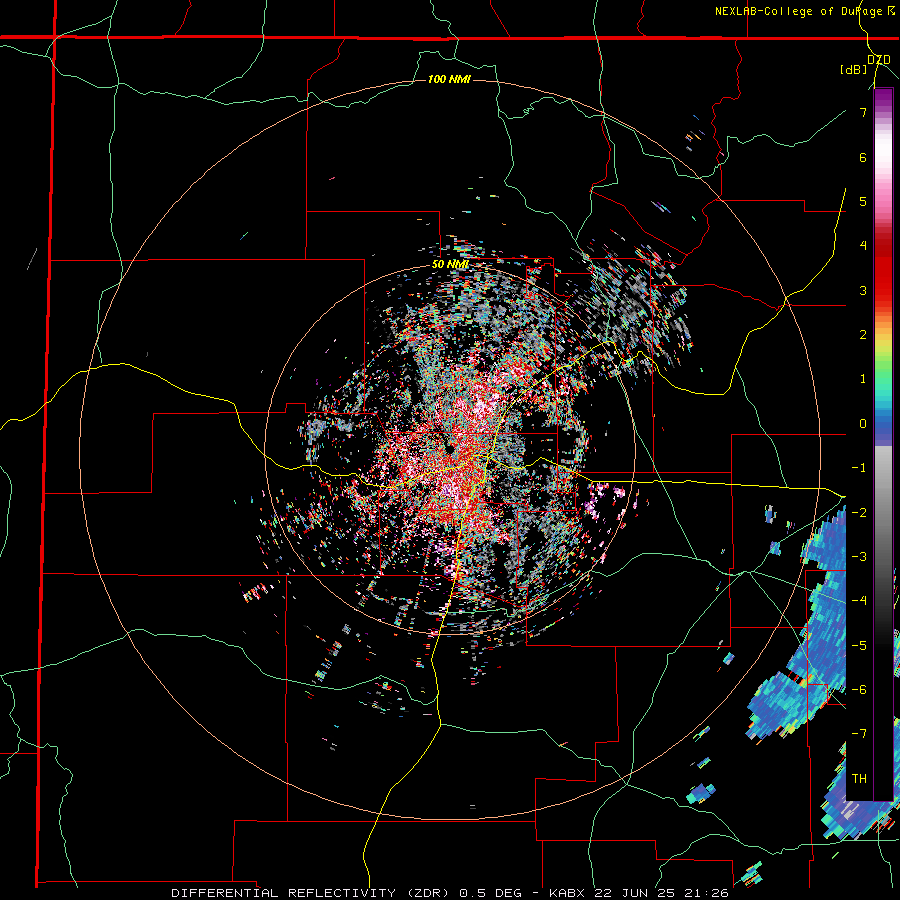The height and width of the screenshot is (900, 900).
Task: Click the 50 NMI range ring label
Action: [x=450, y=265]
